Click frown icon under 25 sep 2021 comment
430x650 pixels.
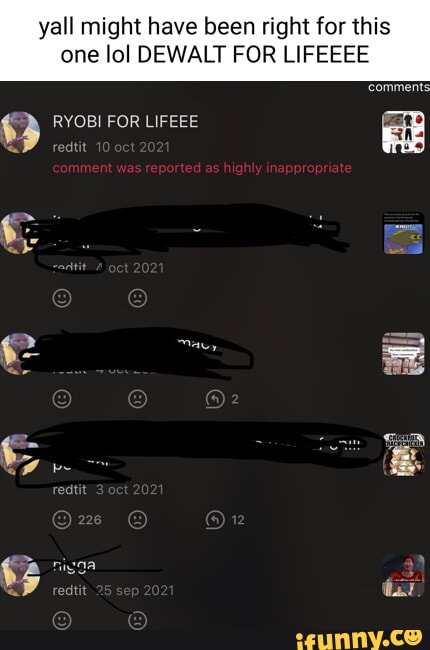pyautogui.click(x=137, y=621)
